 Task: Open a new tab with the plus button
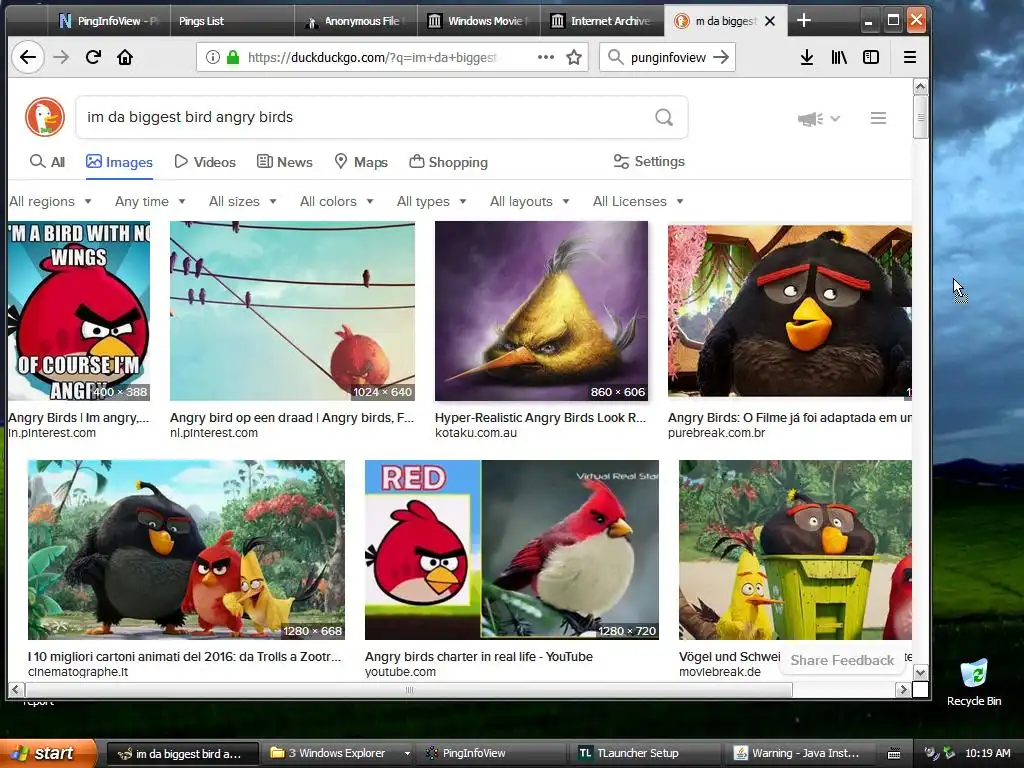pos(804,21)
